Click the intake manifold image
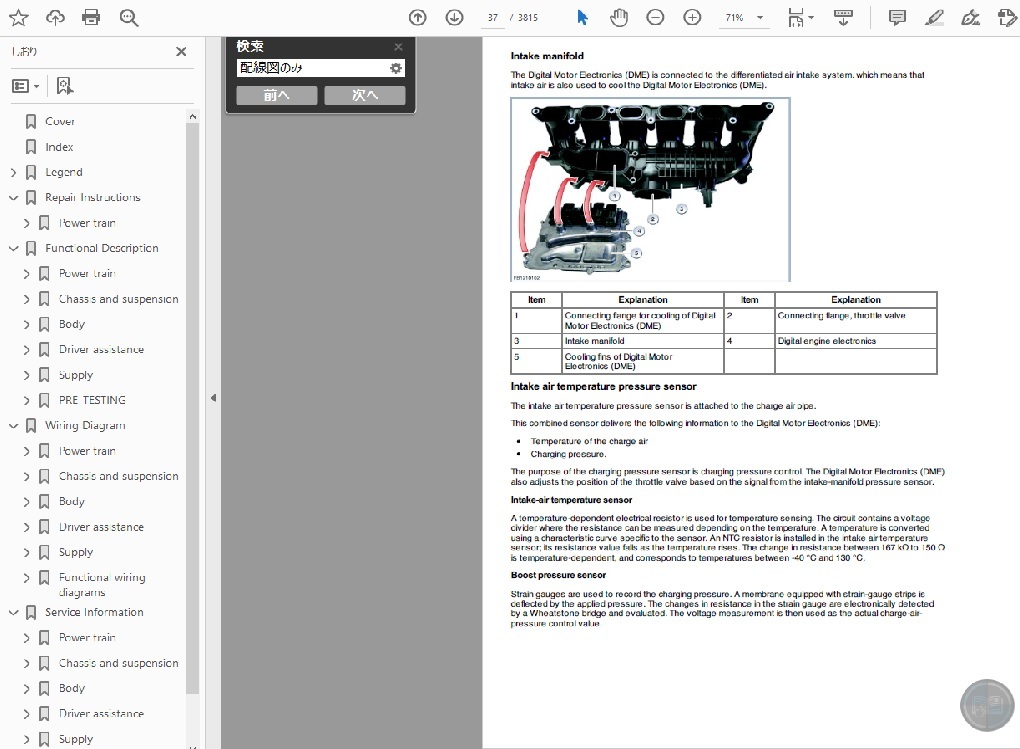Image resolution: width=1020 pixels, height=749 pixels. [x=651, y=189]
